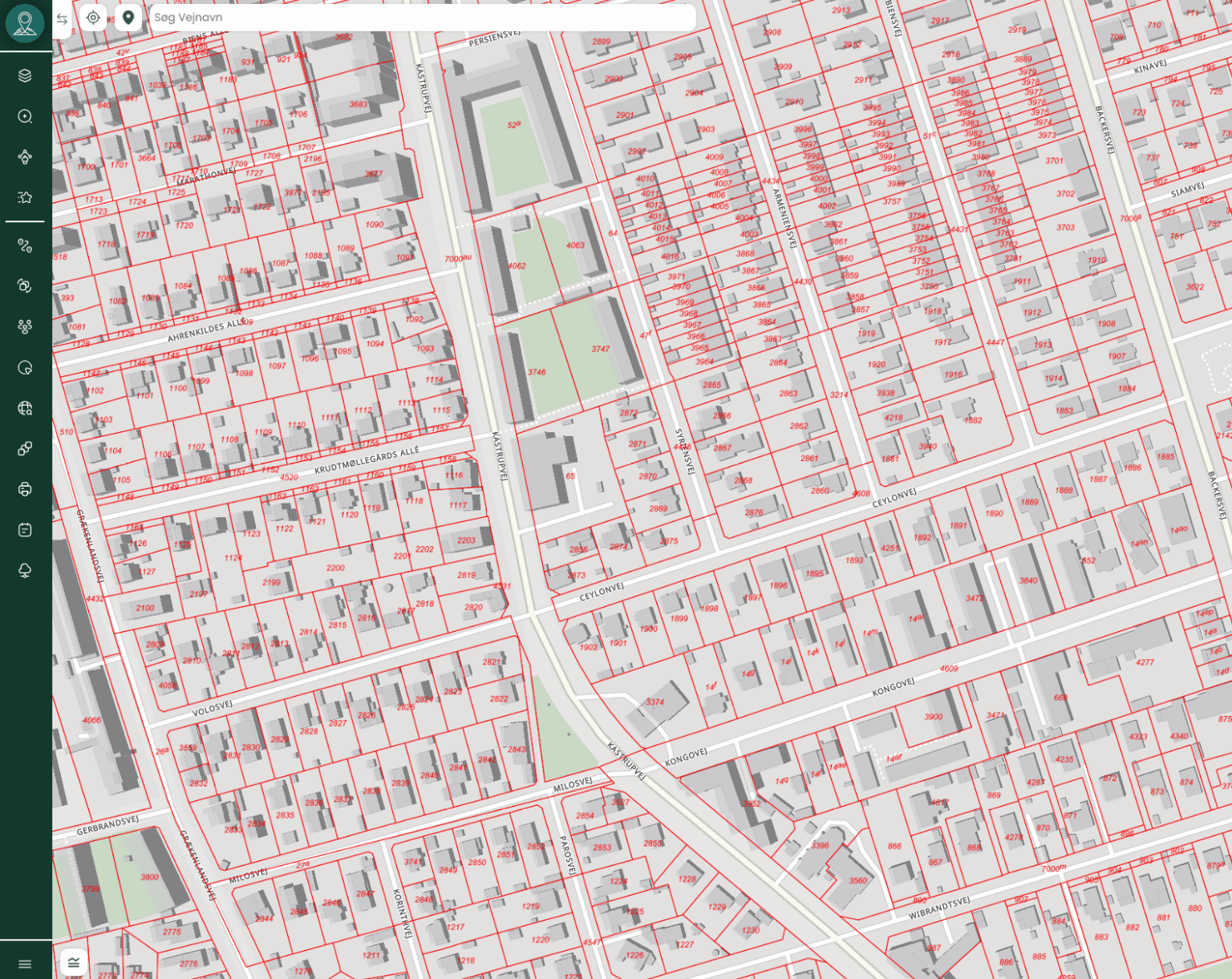
Task: Toggle sidebar with the swap arrows button
Action: click(x=62, y=18)
